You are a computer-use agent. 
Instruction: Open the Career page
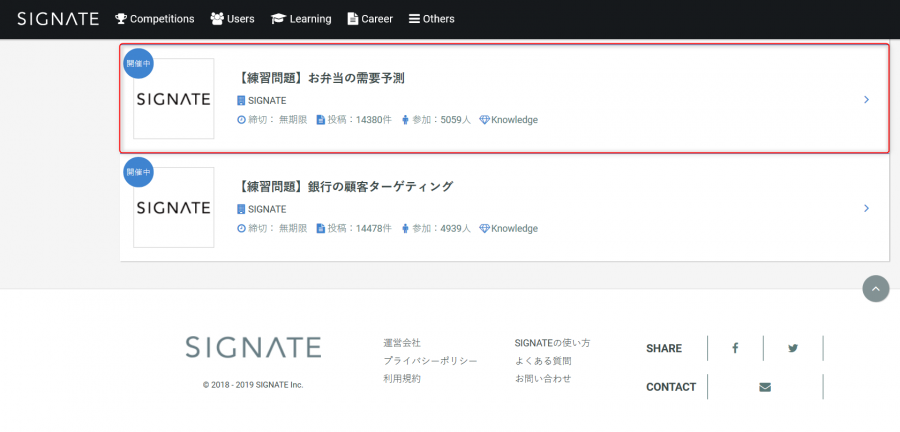(x=370, y=19)
